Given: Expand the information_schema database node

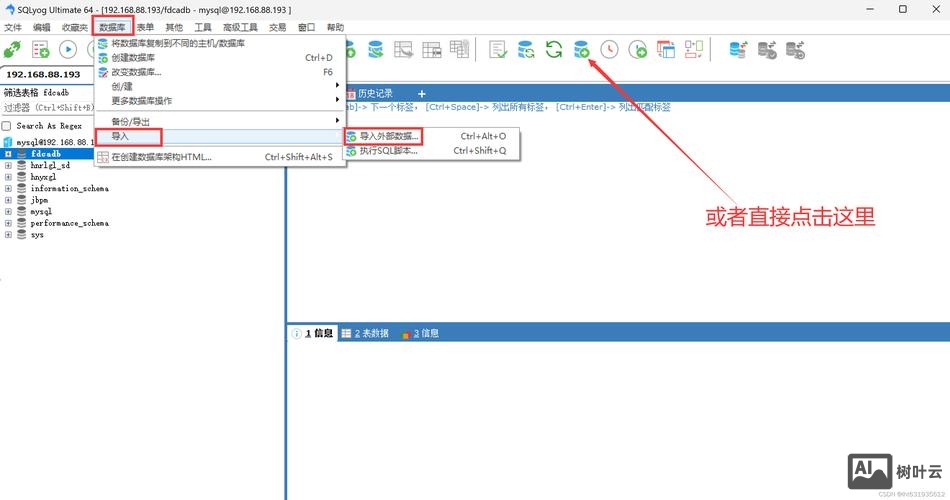Looking at the screenshot, I should (x=8, y=188).
